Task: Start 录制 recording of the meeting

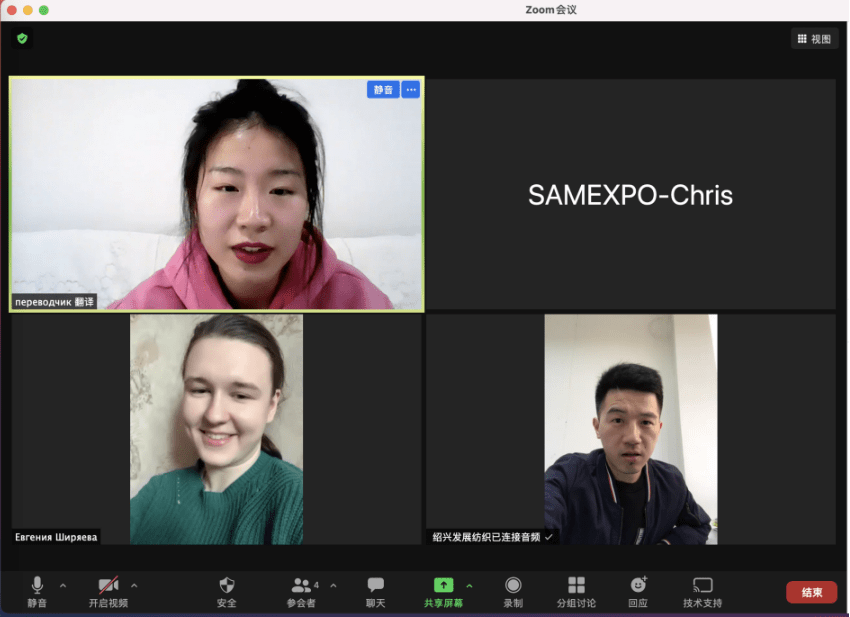Action: pos(513,591)
